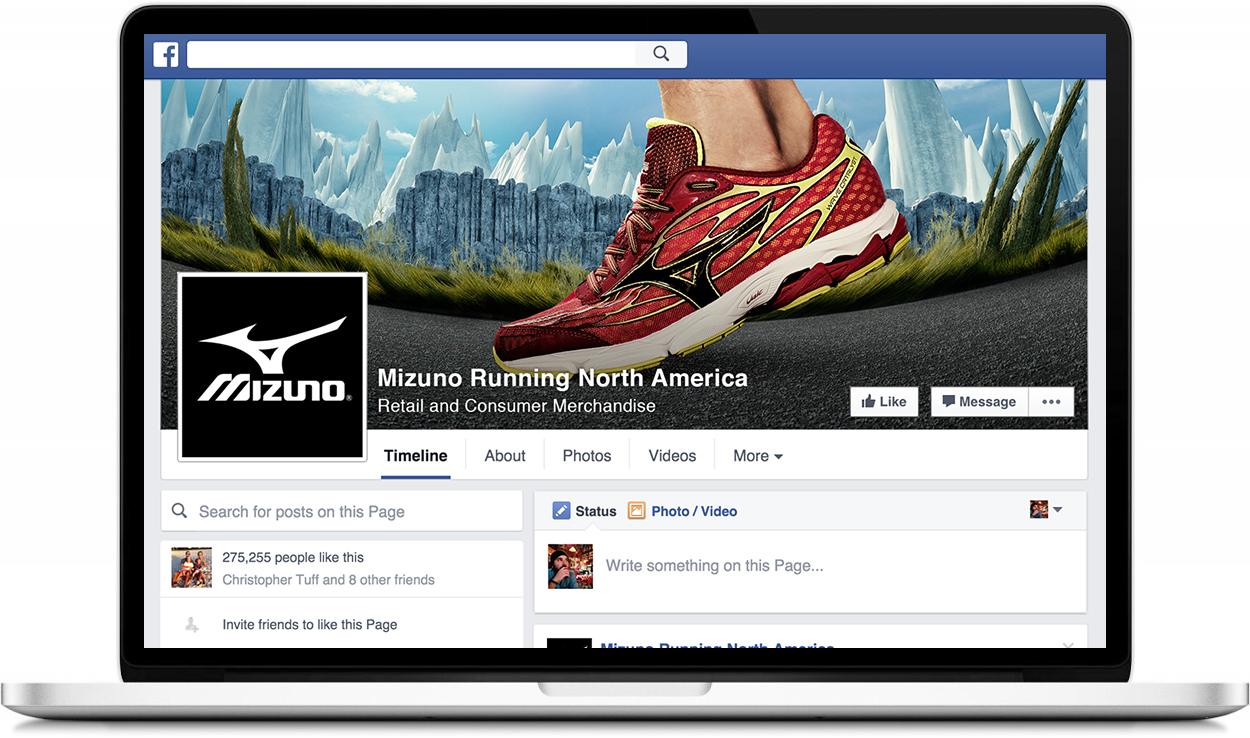Click the Status pencil icon
The height and width of the screenshot is (738, 1250).
(562, 511)
